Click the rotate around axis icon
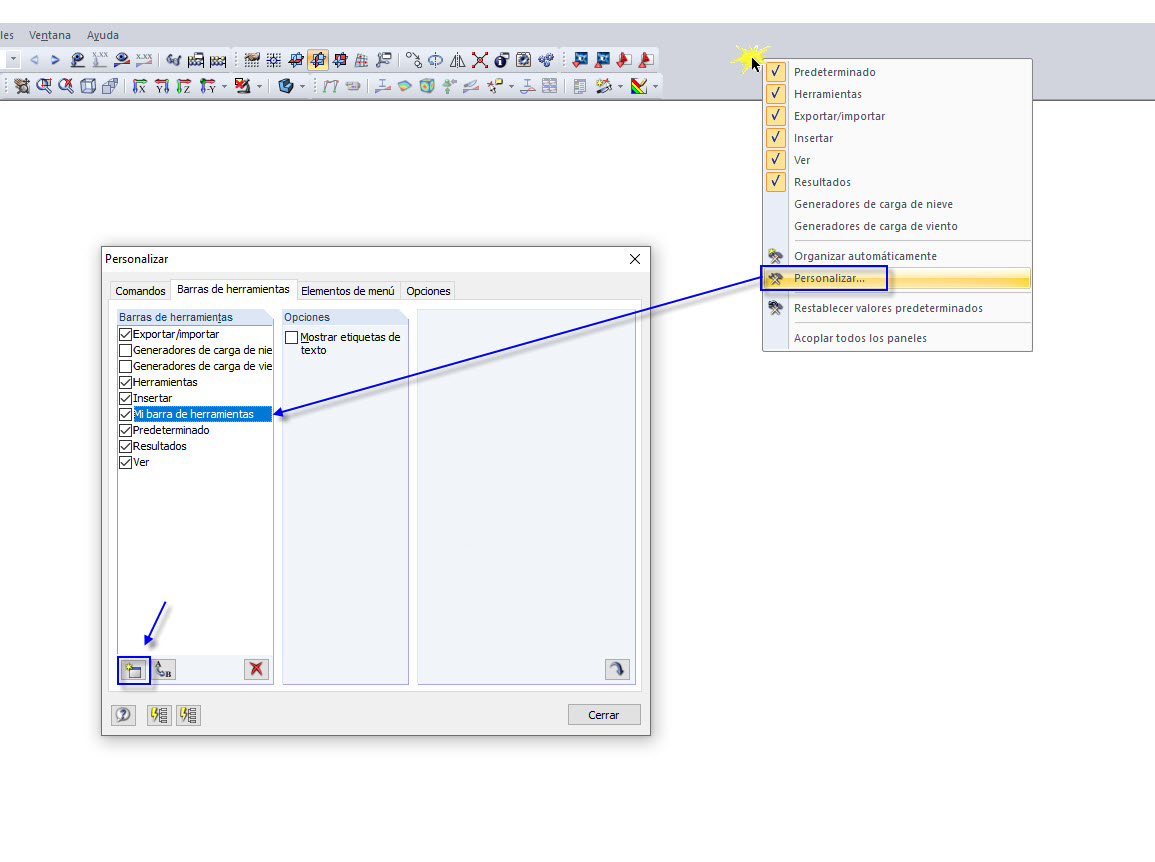 pyautogui.click(x=435, y=60)
